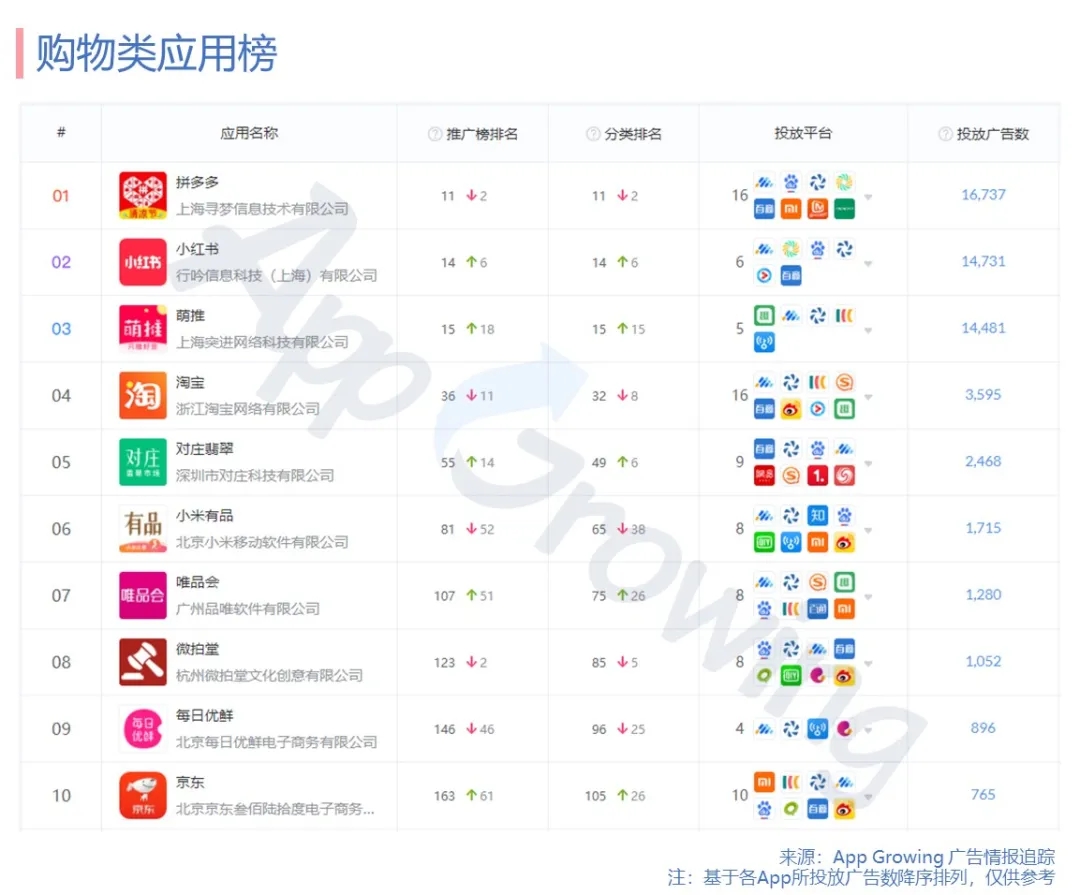Screen dimensions: 1080x895
Task: Expand platform list for 淘宝 row
Action: [x=868, y=397]
